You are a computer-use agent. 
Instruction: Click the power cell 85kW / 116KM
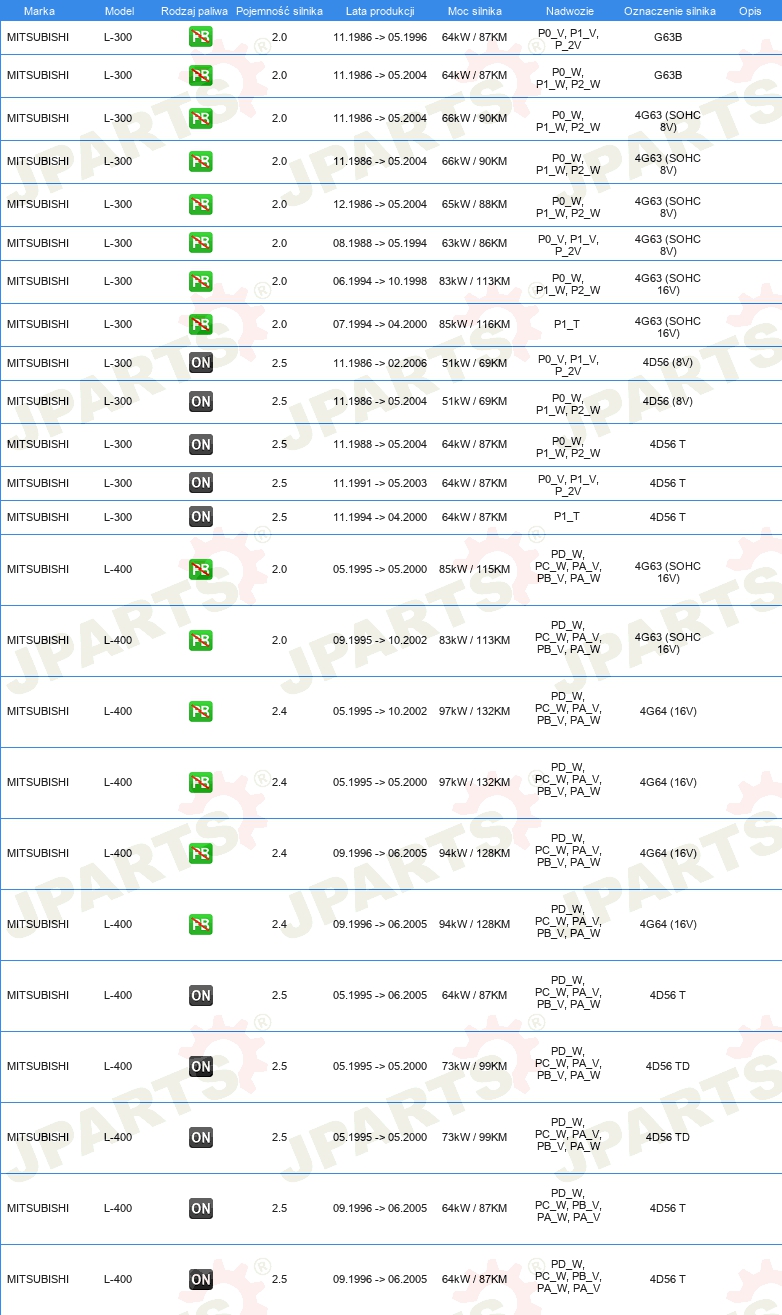pyautogui.click(x=474, y=324)
